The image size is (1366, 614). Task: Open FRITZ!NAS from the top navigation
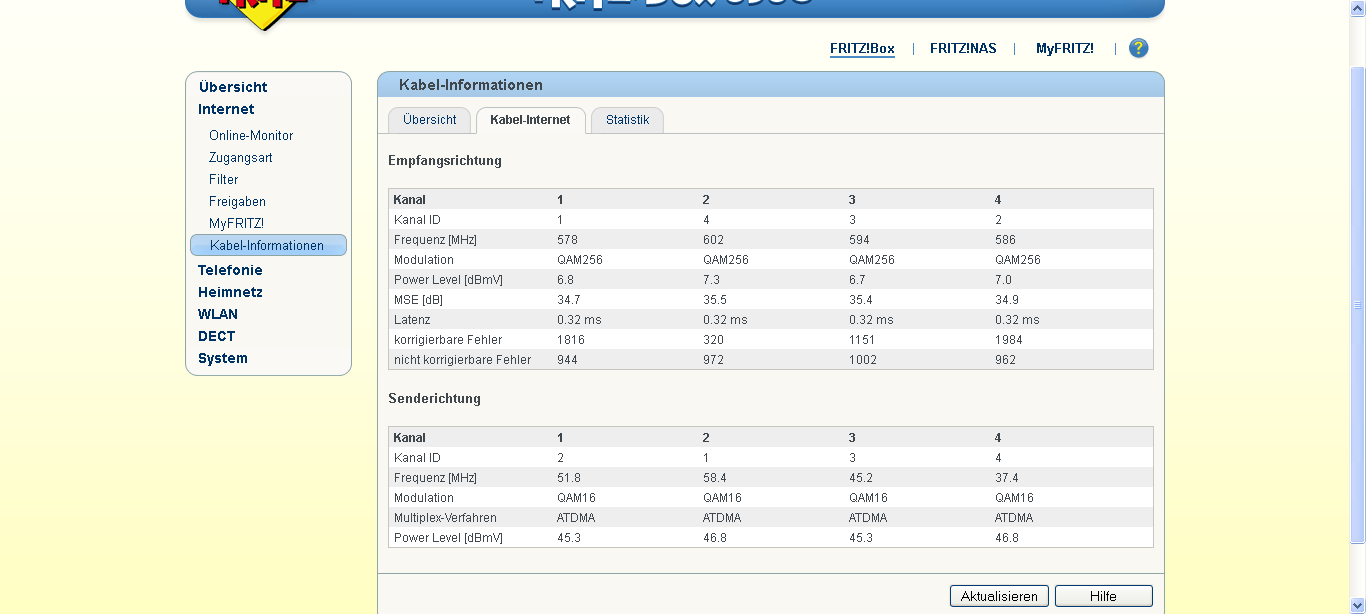(963, 48)
